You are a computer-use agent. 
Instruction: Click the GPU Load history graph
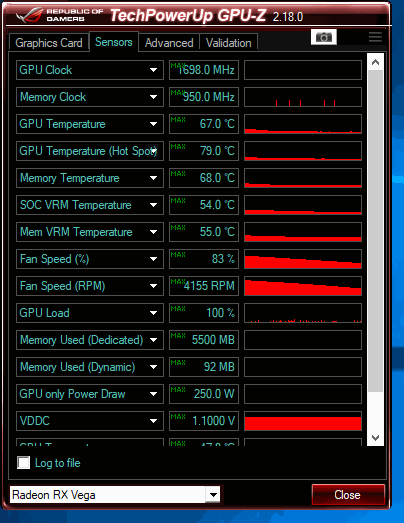(303, 313)
